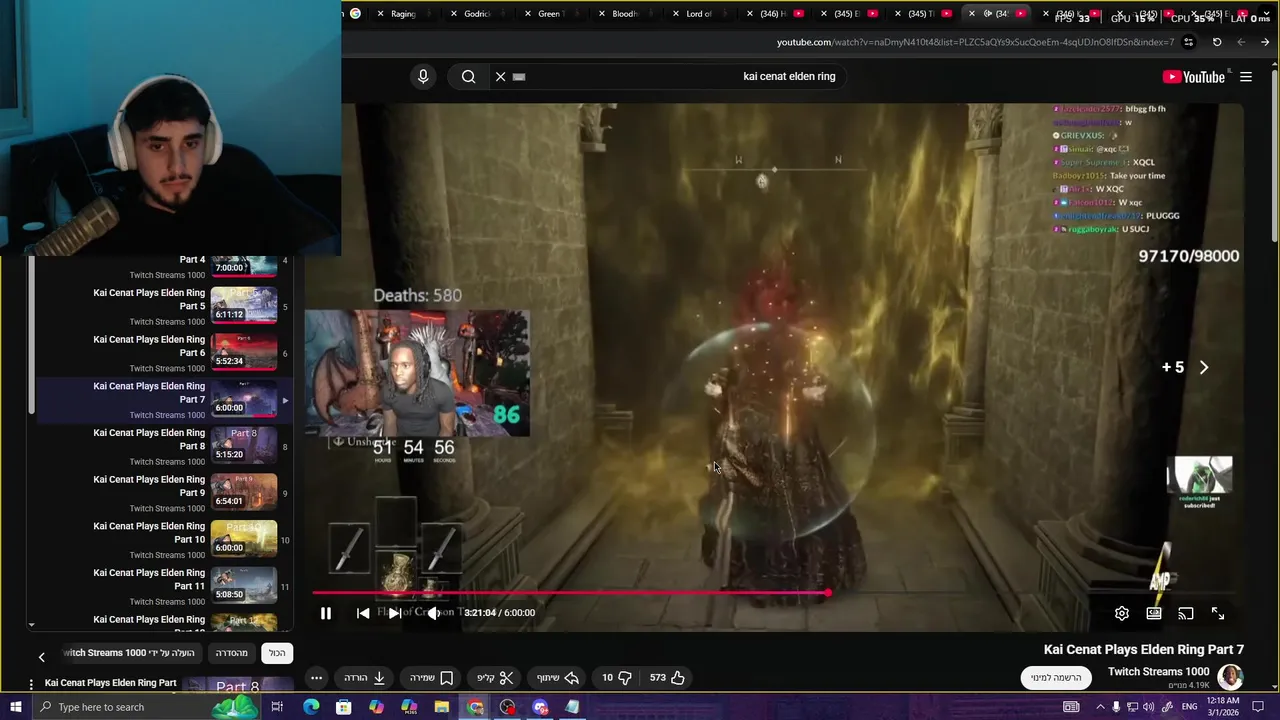Viewport: 1280px width, 720px height.
Task: Enter fullscreen mode
Action: [x=1218, y=613]
